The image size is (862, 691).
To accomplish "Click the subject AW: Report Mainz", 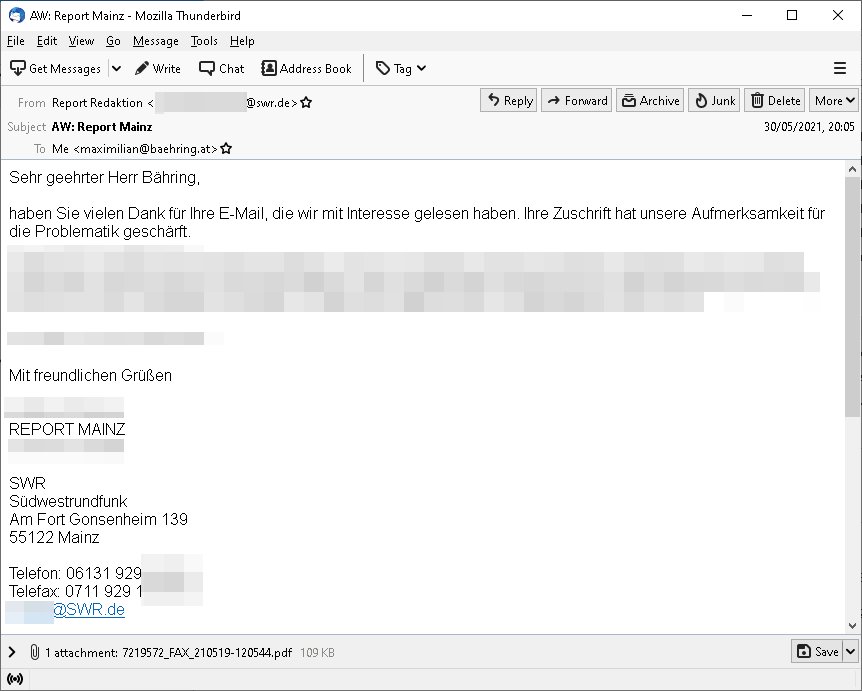I will click(x=102, y=127).
